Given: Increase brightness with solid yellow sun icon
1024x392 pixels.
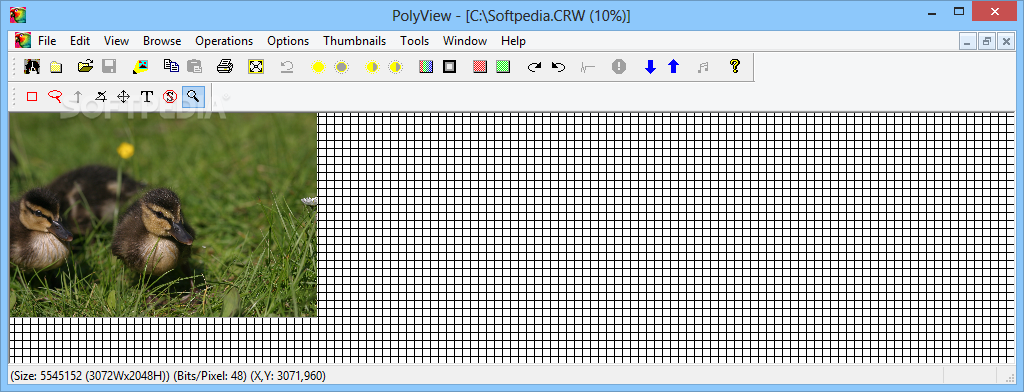Looking at the screenshot, I should coord(318,67).
